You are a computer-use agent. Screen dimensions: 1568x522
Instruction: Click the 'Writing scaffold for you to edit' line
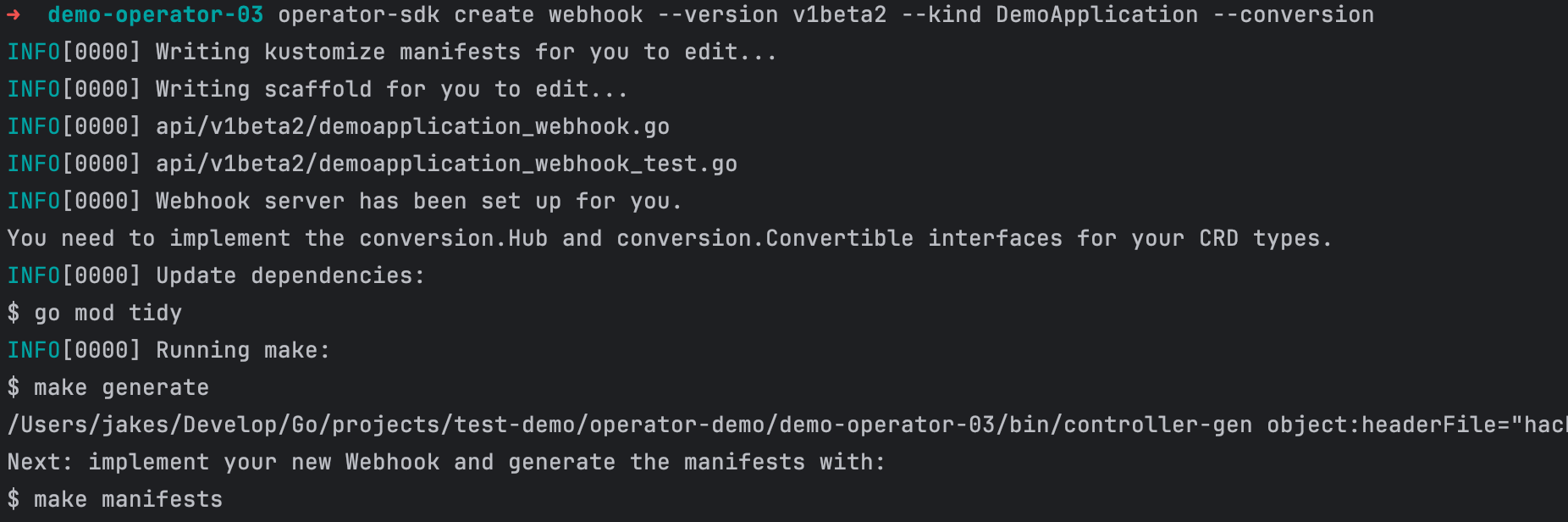coord(318,90)
